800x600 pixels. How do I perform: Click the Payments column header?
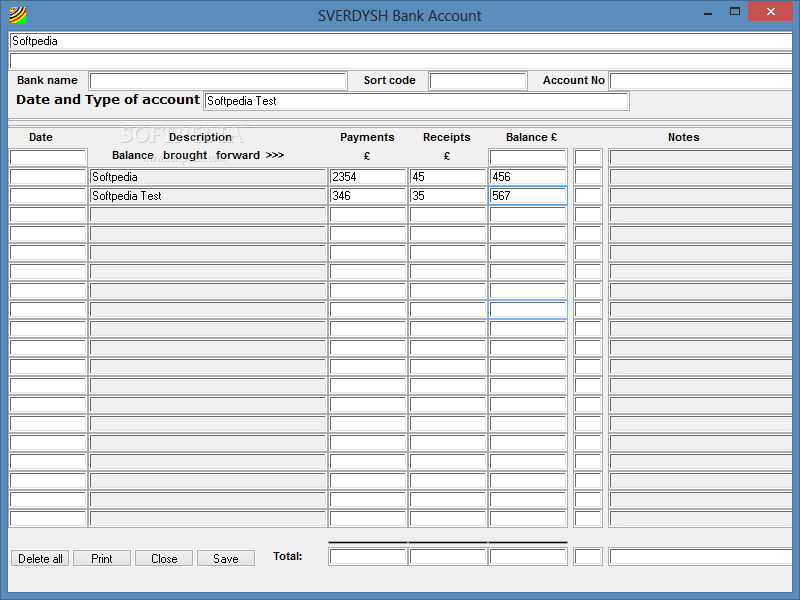coord(367,137)
